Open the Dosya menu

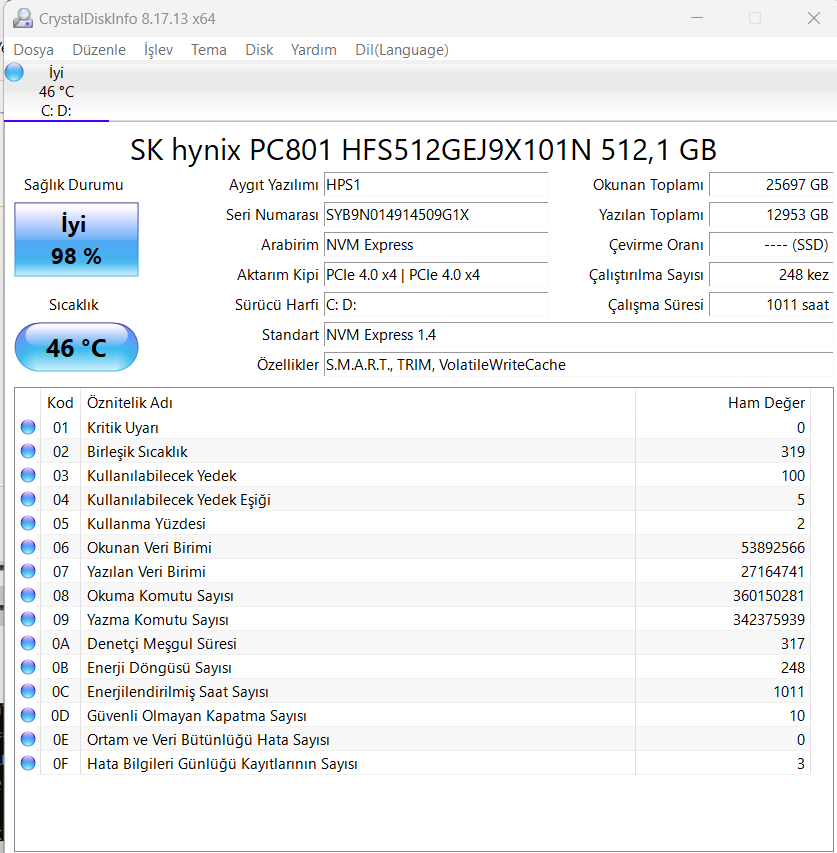tap(33, 50)
